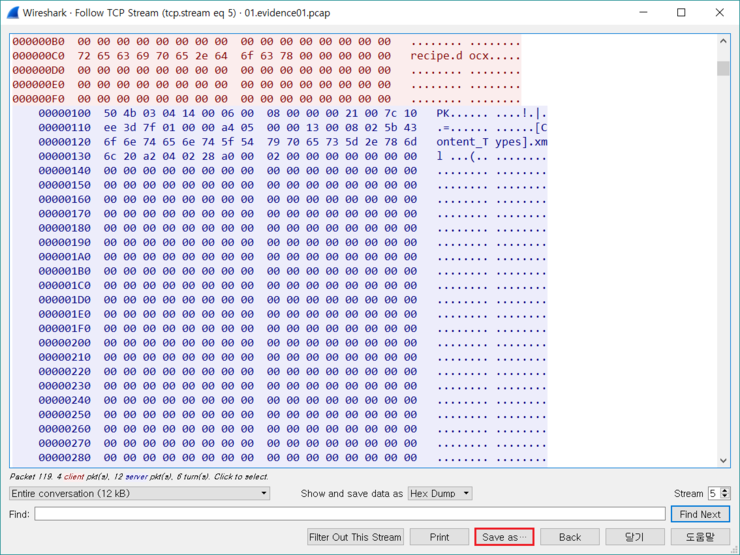Select the hex row at offset 00000150

[293, 185]
